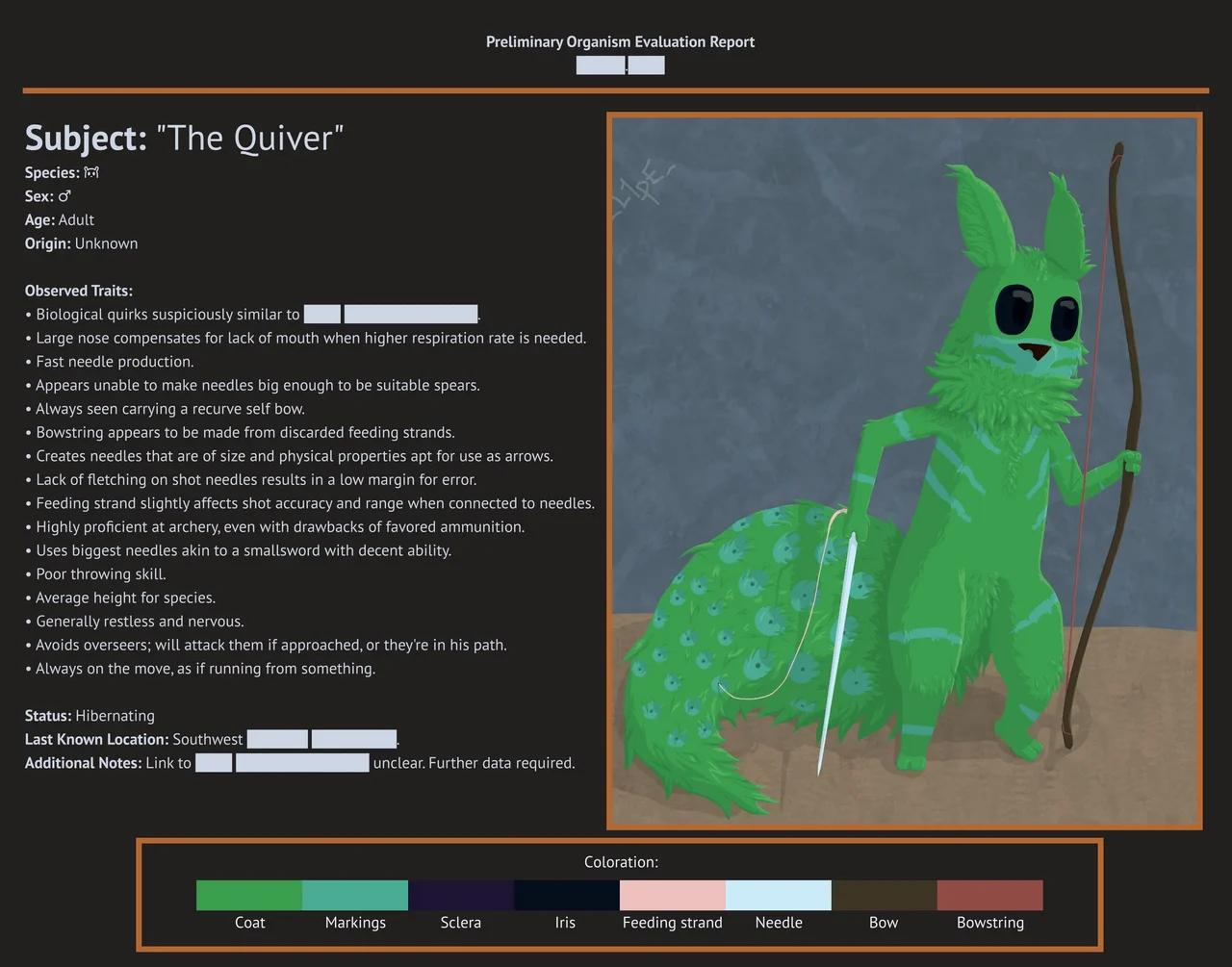Select the Markings color swatch
The width and height of the screenshot is (1232, 967).
coord(354,895)
